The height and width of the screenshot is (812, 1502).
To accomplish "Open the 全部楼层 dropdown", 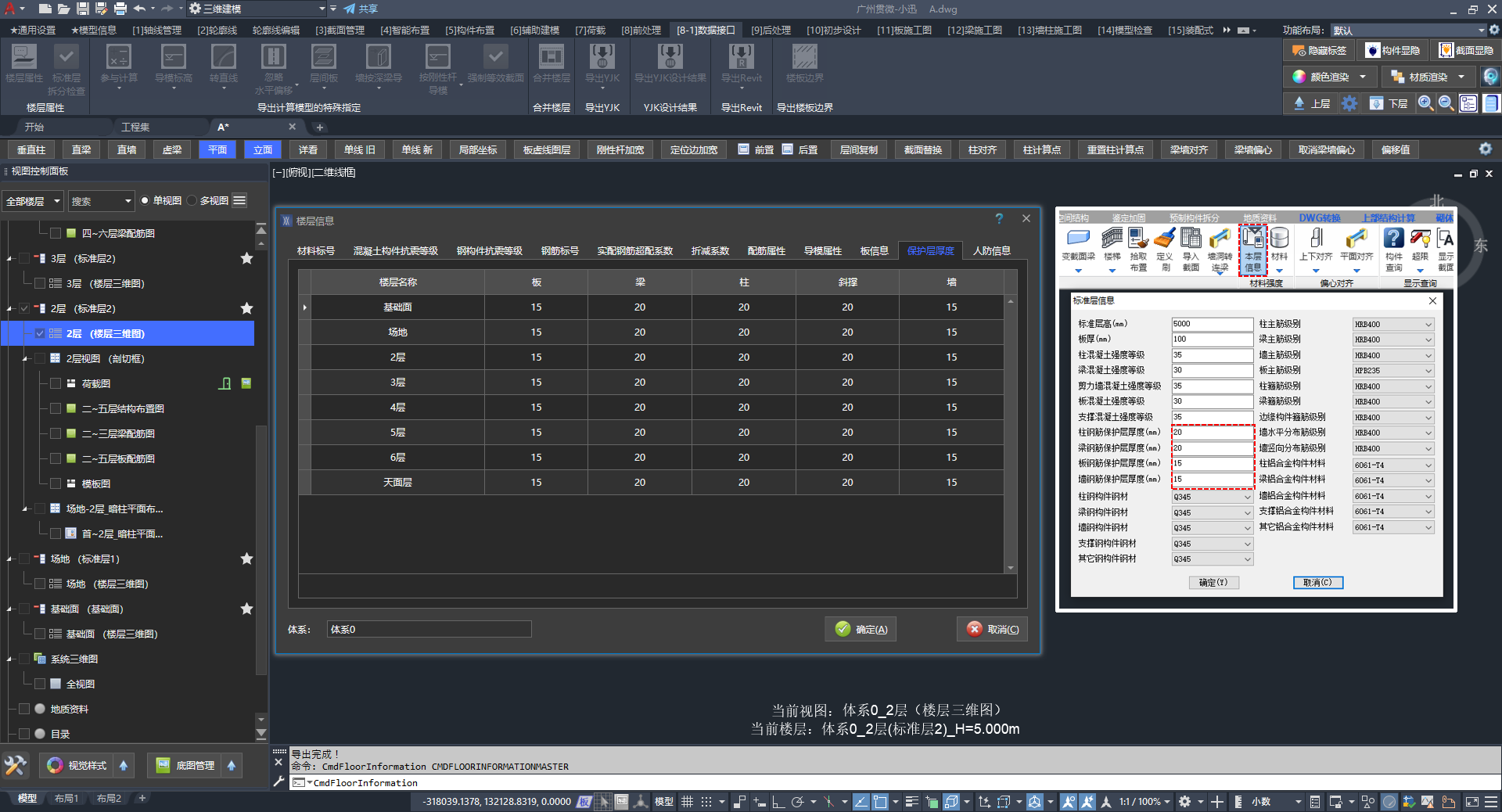I will pyautogui.click(x=33, y=201).
